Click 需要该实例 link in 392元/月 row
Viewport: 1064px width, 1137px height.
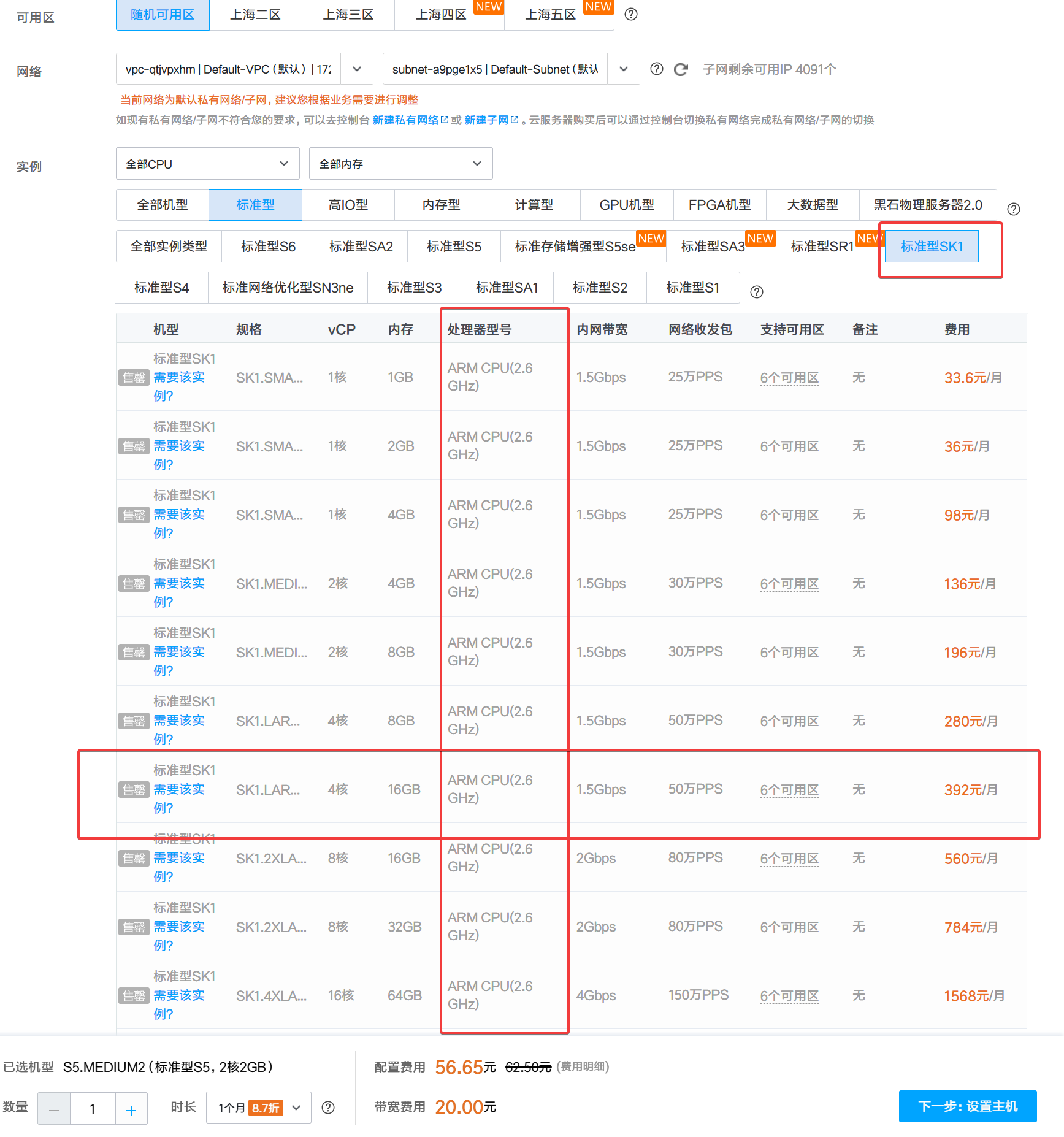[x=178, y=798]
